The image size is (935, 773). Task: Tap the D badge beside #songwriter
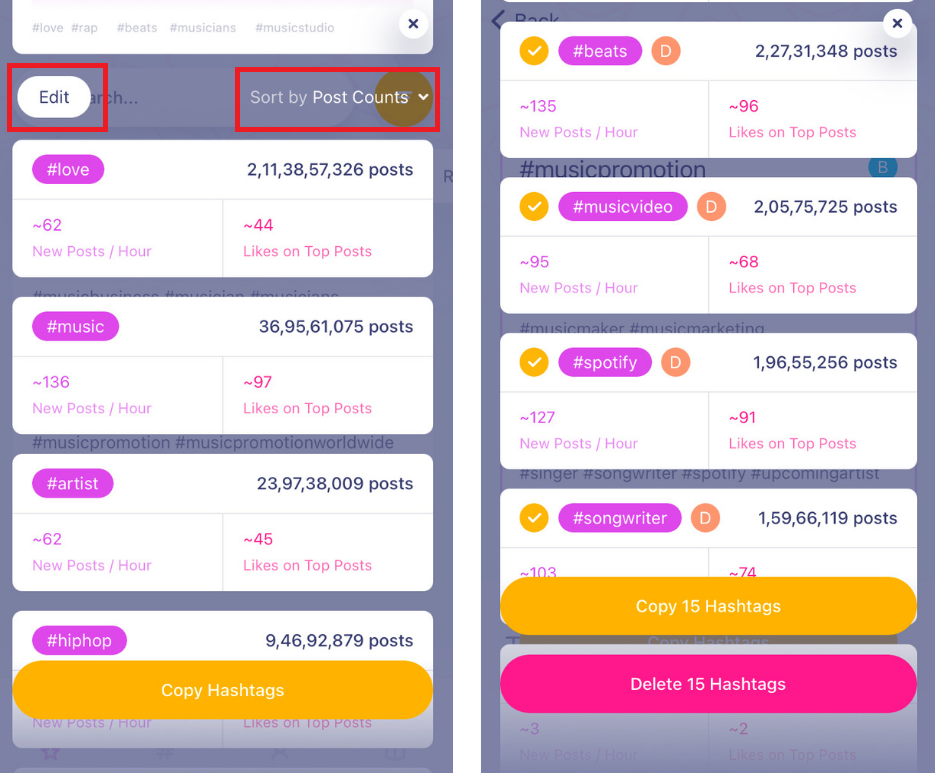click(x=705, y=518)
